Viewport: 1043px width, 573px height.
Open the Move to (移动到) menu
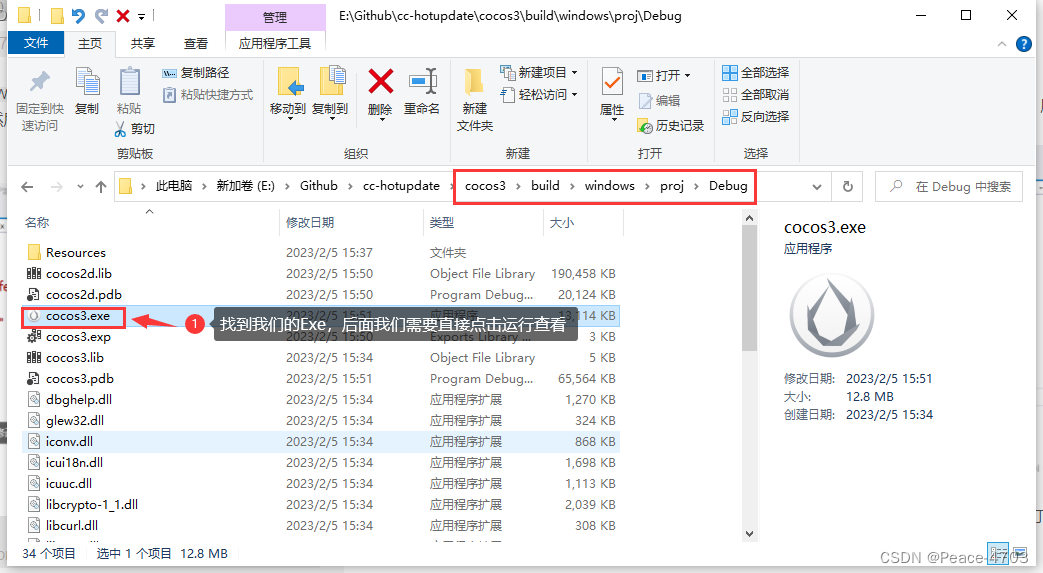(288, 93)
